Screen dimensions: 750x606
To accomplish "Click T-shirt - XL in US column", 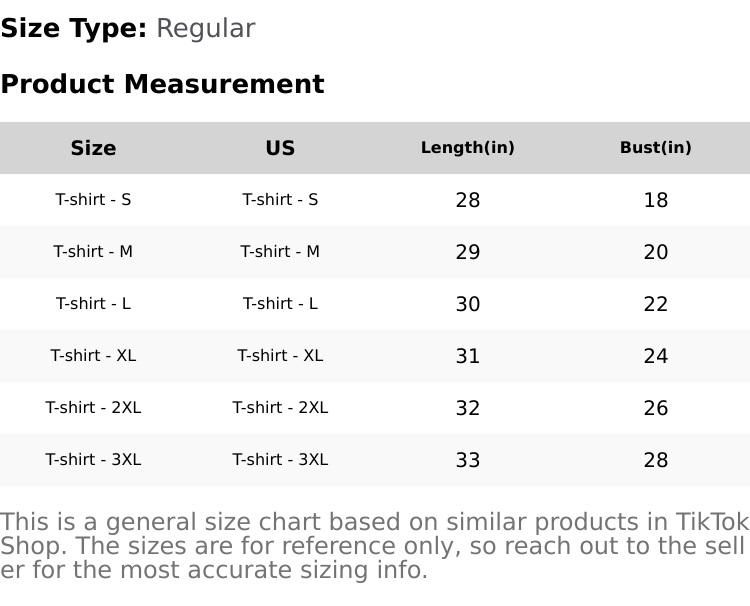I will click(x=280, y=356).
